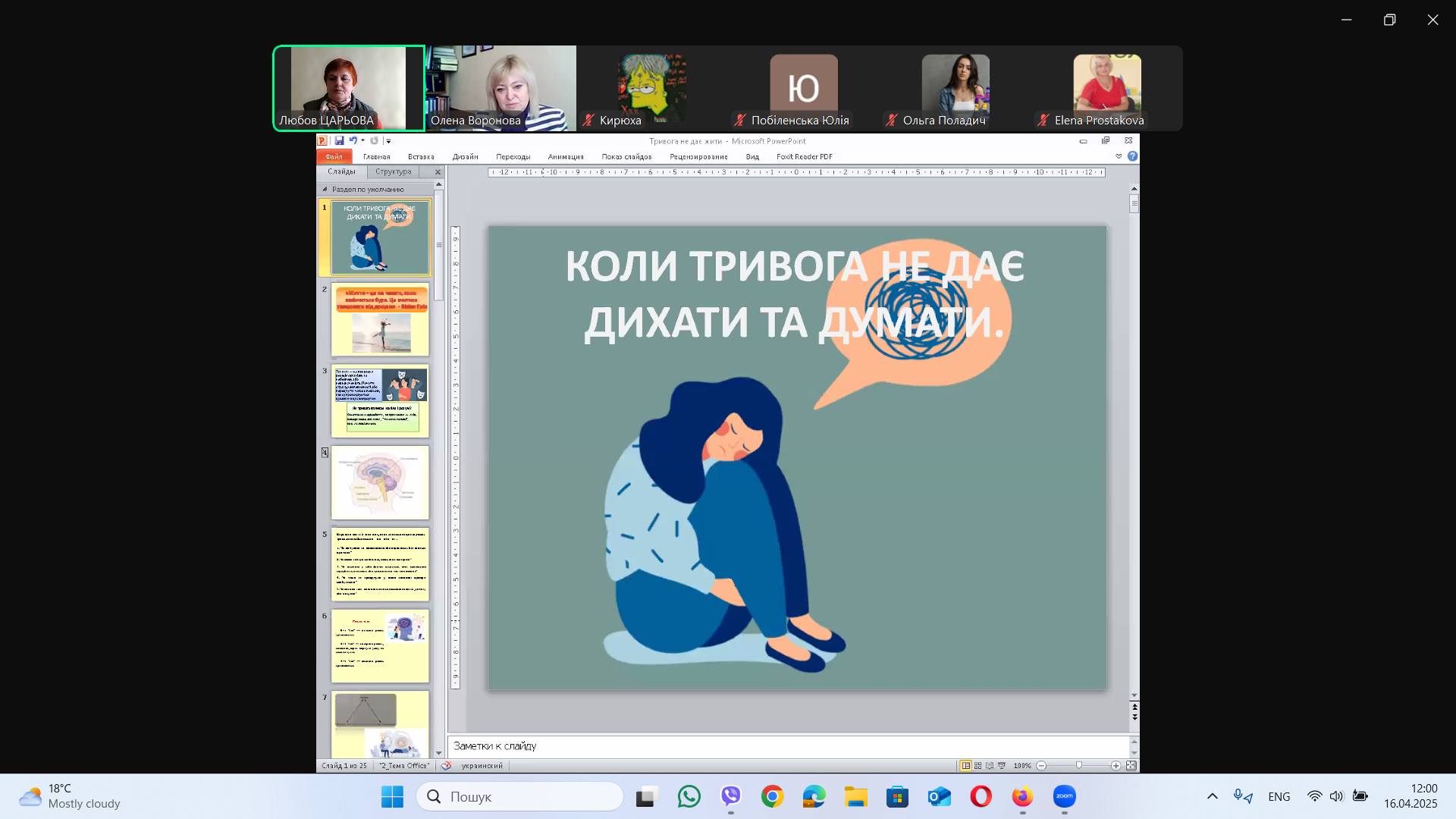Open the Дизайн ribbon tab
Viewport: 1456px width, 819px height.
tap(465, 157)
